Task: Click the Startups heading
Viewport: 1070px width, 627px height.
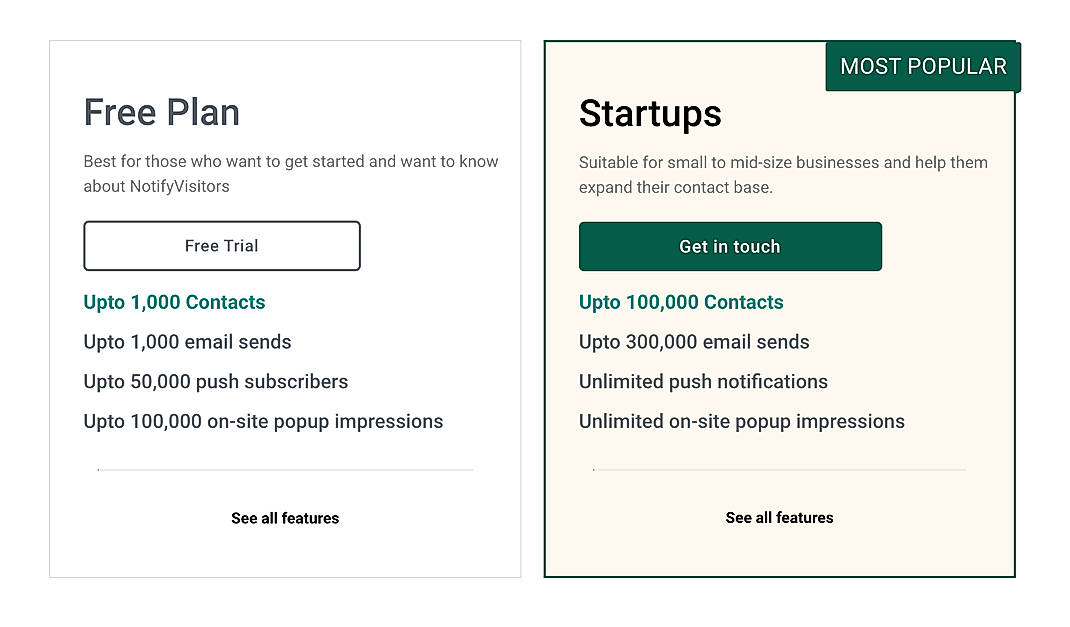Action: [649, 114]
